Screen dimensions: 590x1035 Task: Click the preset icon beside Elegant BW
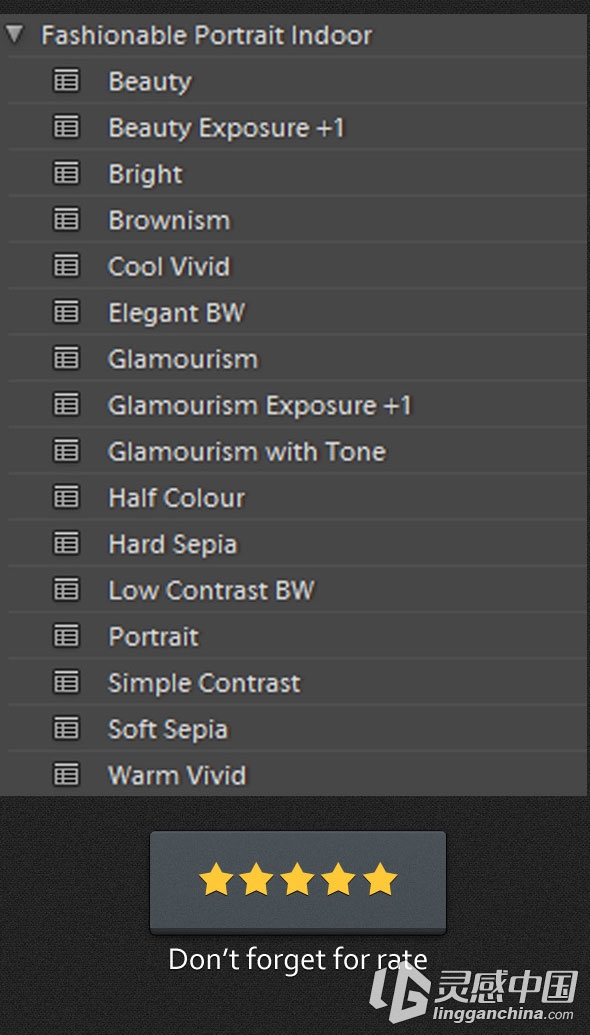click(x=66, y=312)
